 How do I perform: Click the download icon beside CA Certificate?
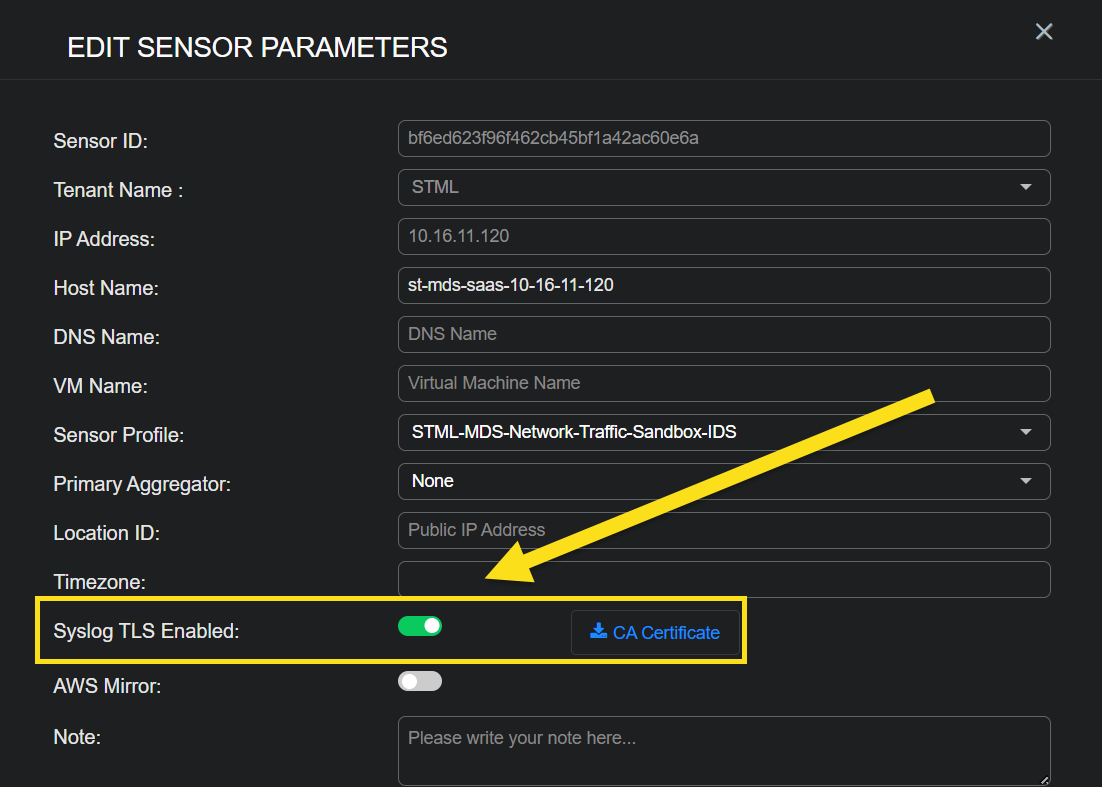pyautogui.click(x=599, y=631)
